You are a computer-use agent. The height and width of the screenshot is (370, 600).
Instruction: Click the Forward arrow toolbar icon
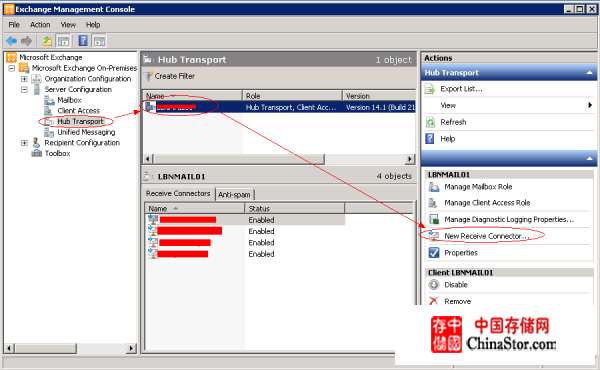pos(26,41)
